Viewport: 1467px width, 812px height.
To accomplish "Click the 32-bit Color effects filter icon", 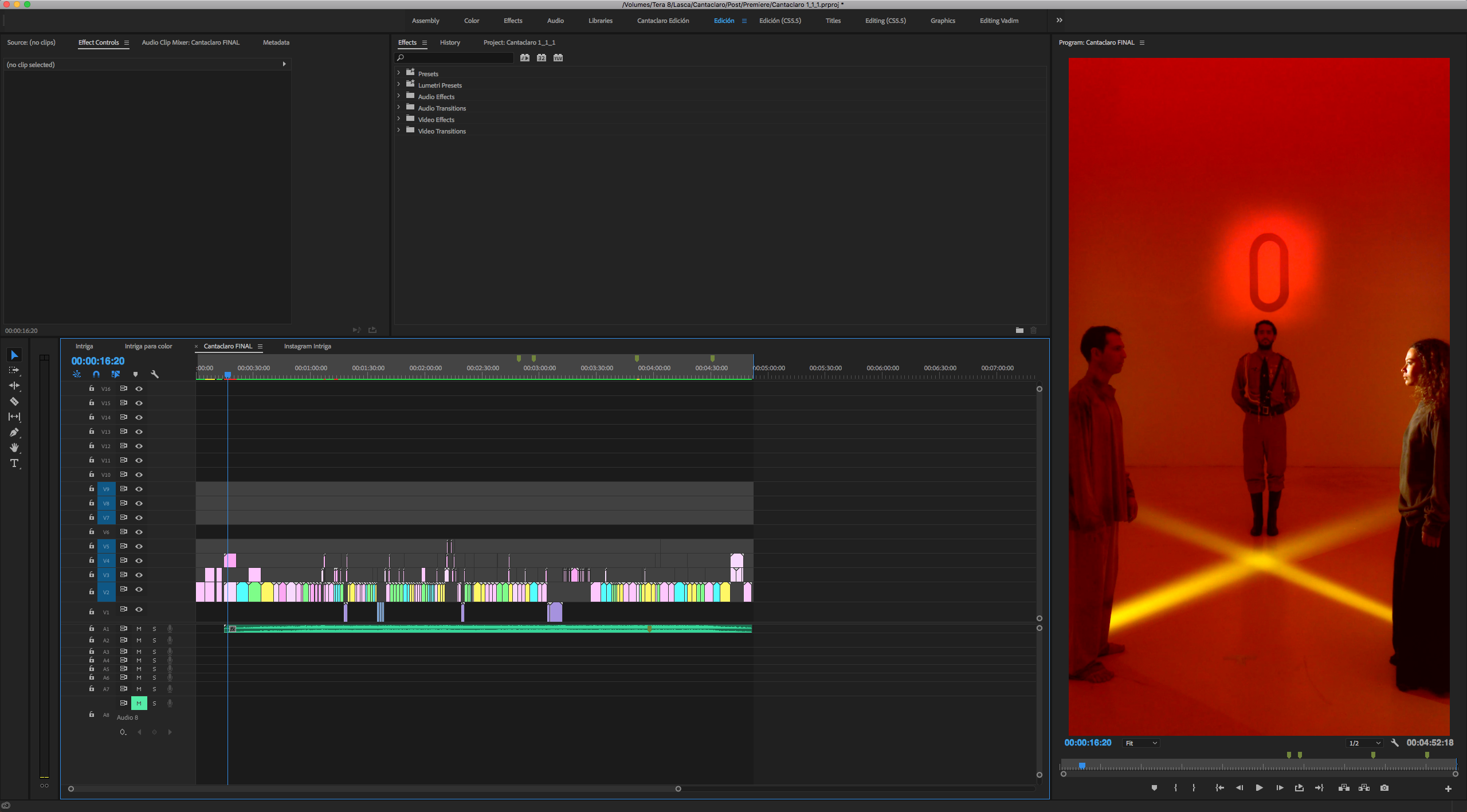I will (x=542, y=58).
